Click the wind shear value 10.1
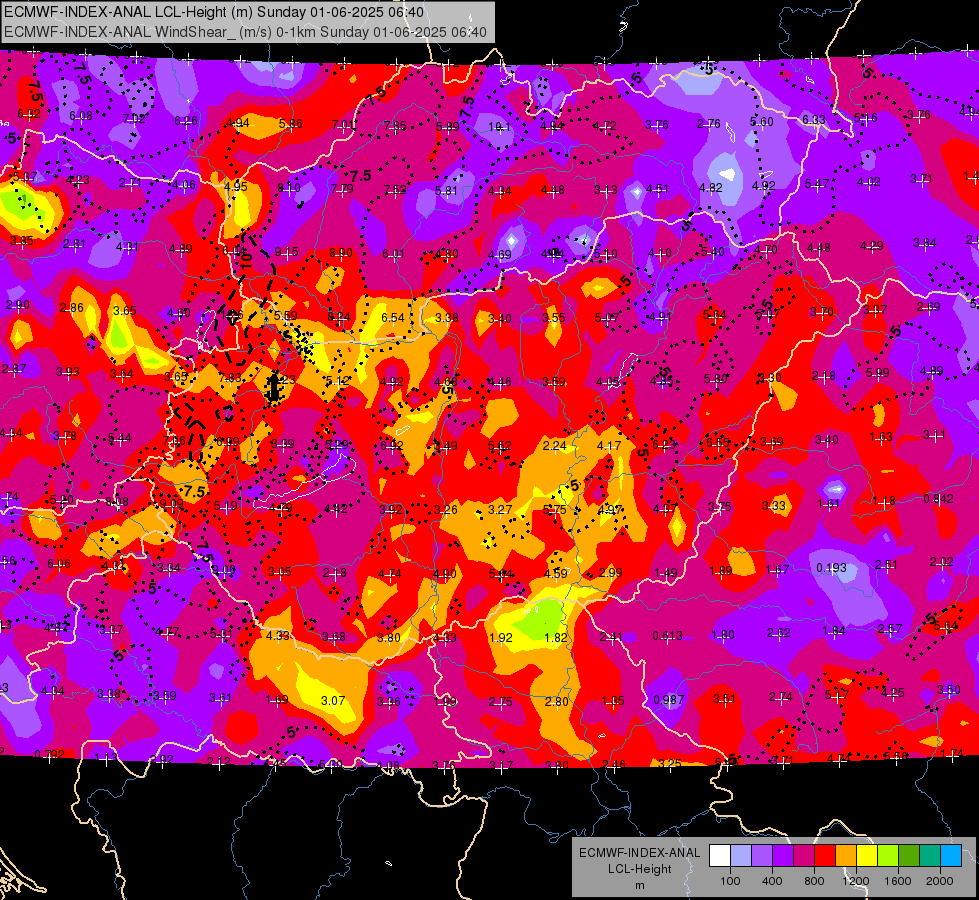 click(499, 127)
